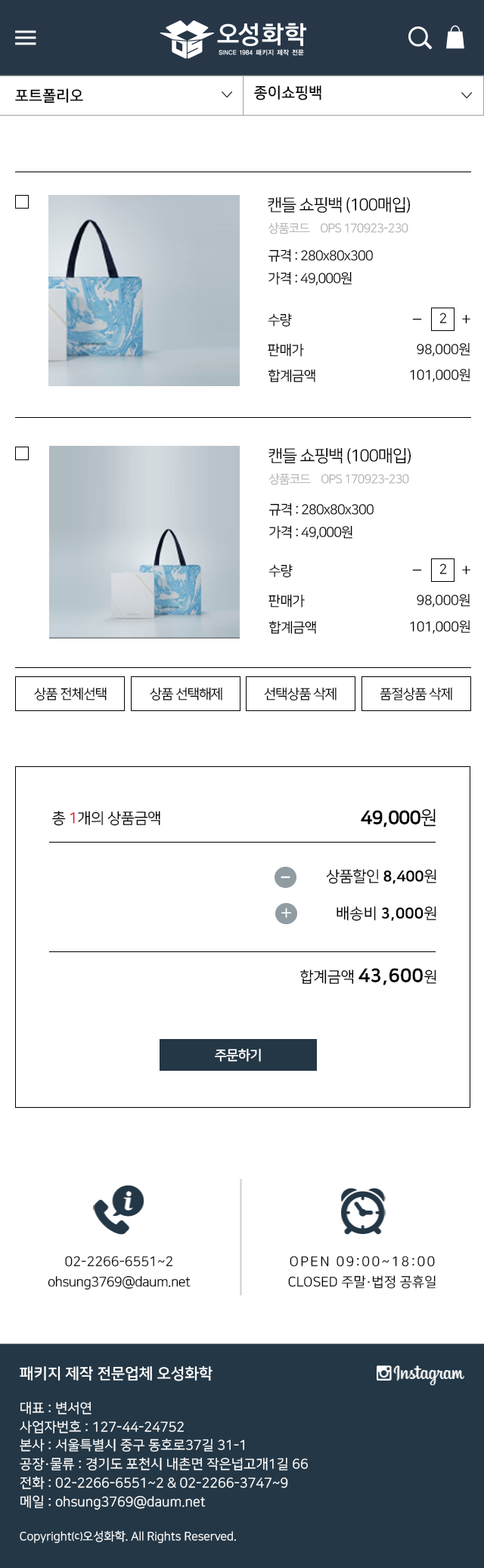
Task: Click 품절상품 삭제 to remove sold-out items
Action: (x=417, y=693)
